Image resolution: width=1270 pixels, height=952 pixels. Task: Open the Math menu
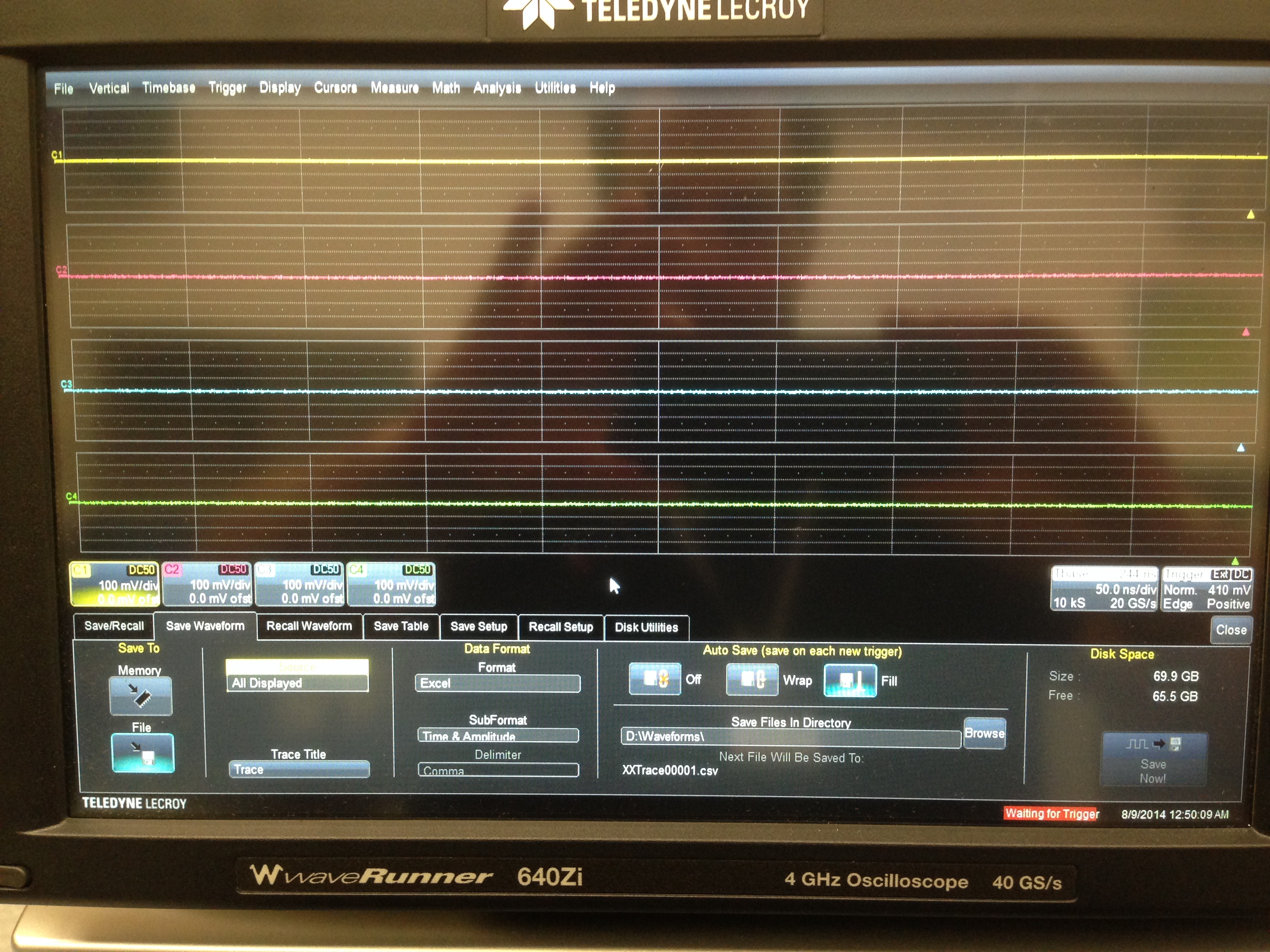[446, 87]
